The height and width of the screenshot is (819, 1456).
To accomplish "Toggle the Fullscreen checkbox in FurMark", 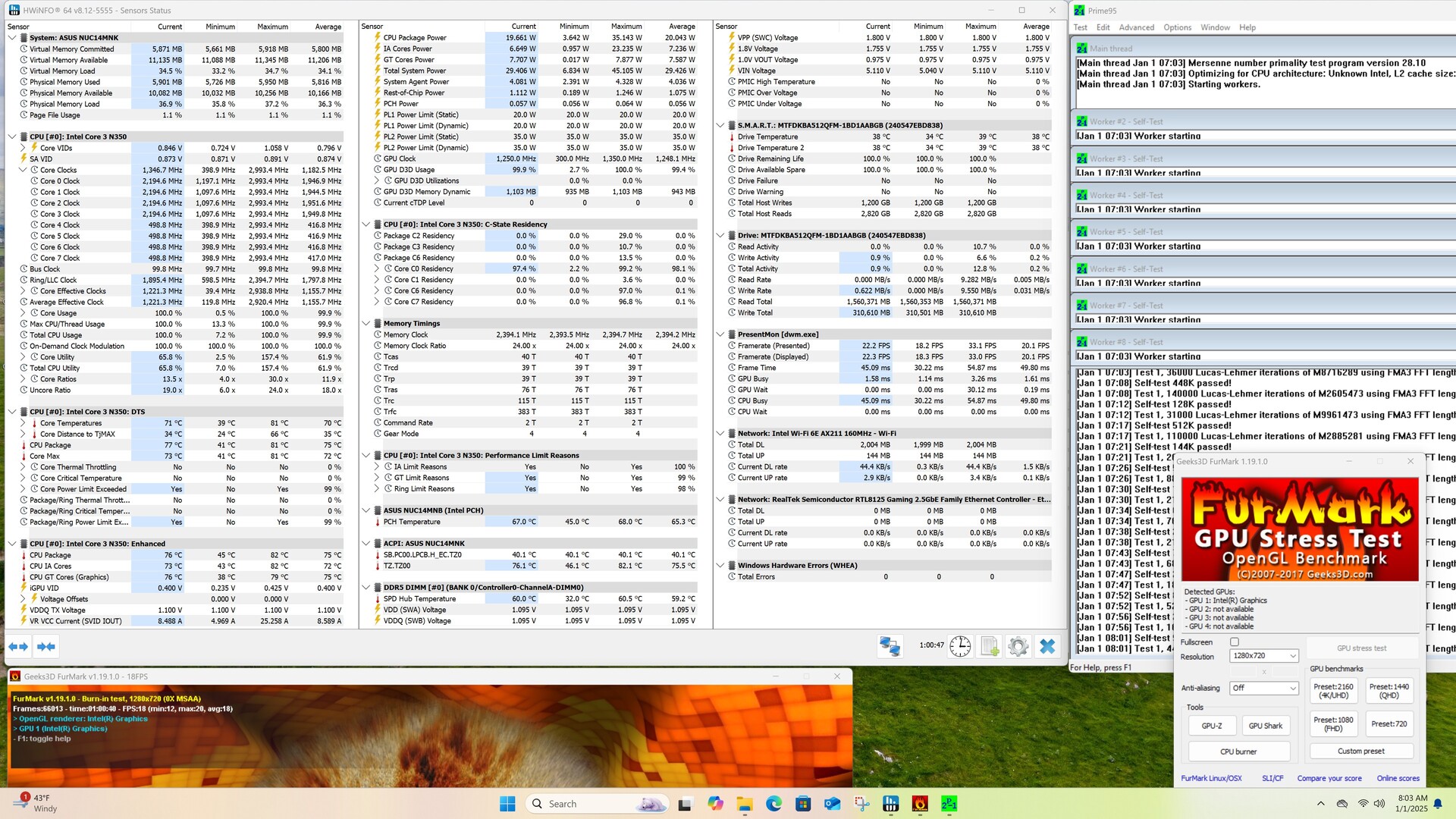I will coord(1235,642).
